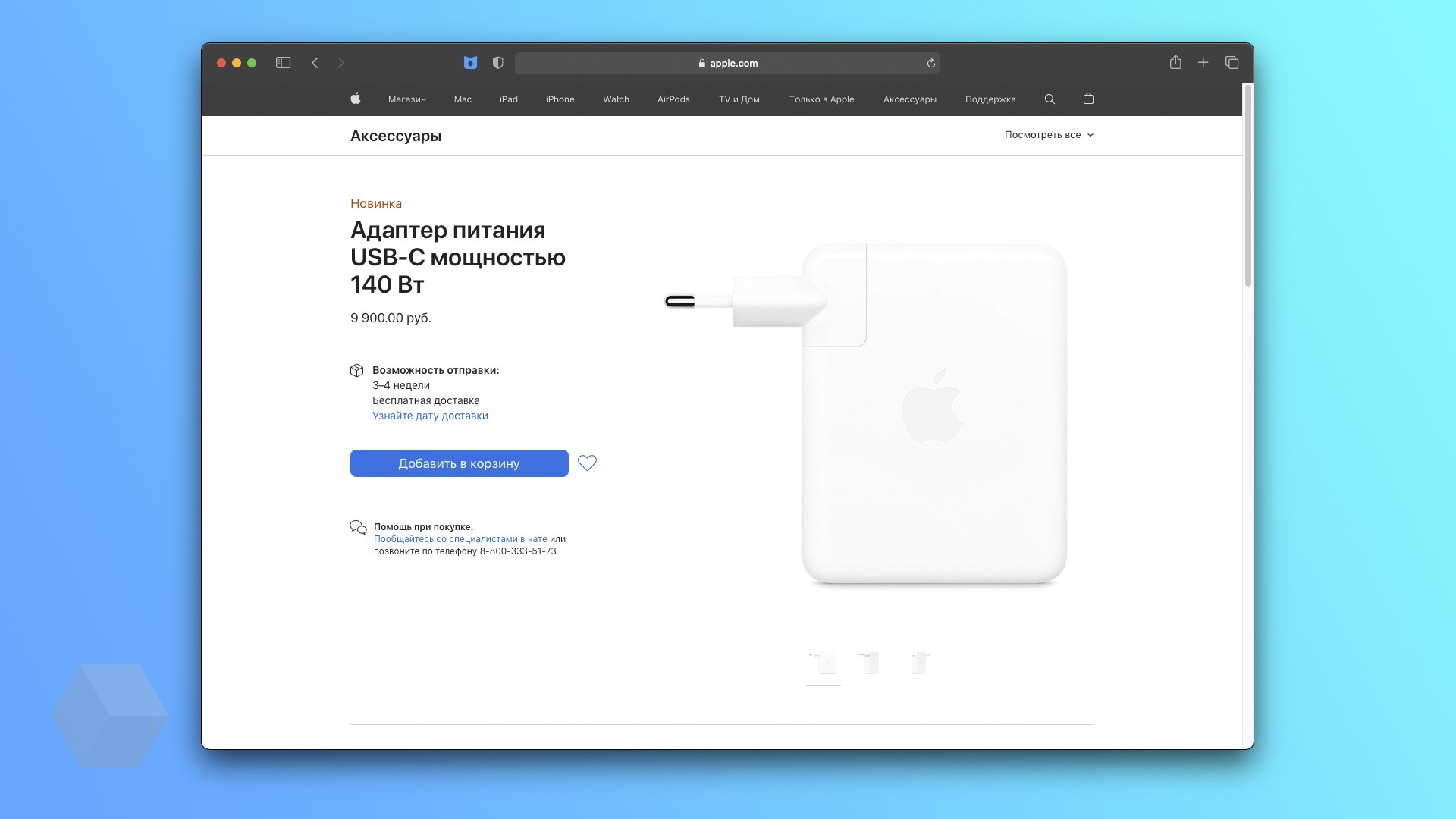This screenshot has height=819, width=1456.
Task: Open the Share menu in Safari
Action: point(1175,62)
